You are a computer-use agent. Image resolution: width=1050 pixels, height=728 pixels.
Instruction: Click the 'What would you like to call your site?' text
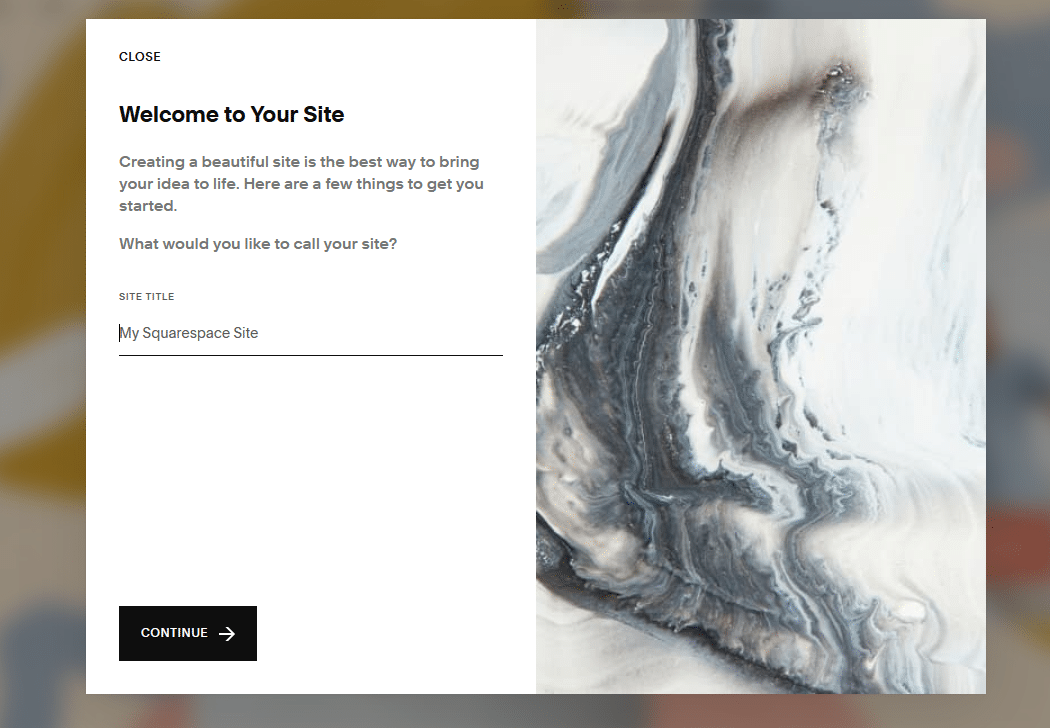(258, 244)
